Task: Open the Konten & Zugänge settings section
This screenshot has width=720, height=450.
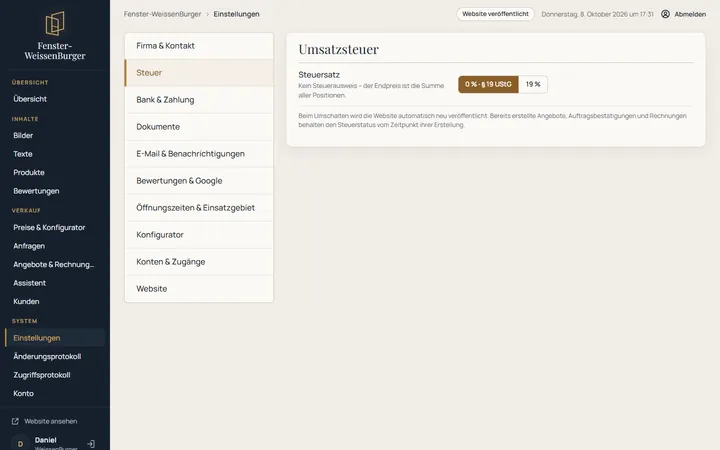Action: 199,262
